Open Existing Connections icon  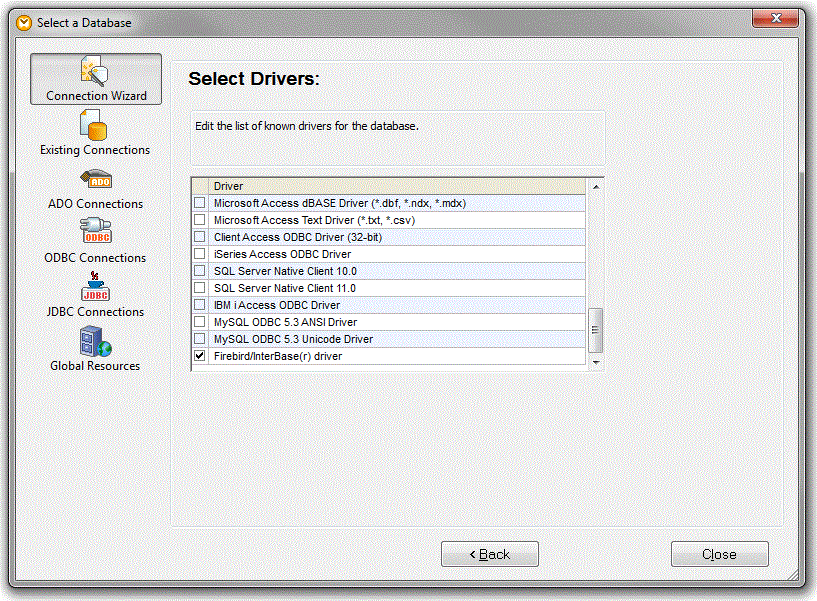pyautogui.click(x=93, y=125)
